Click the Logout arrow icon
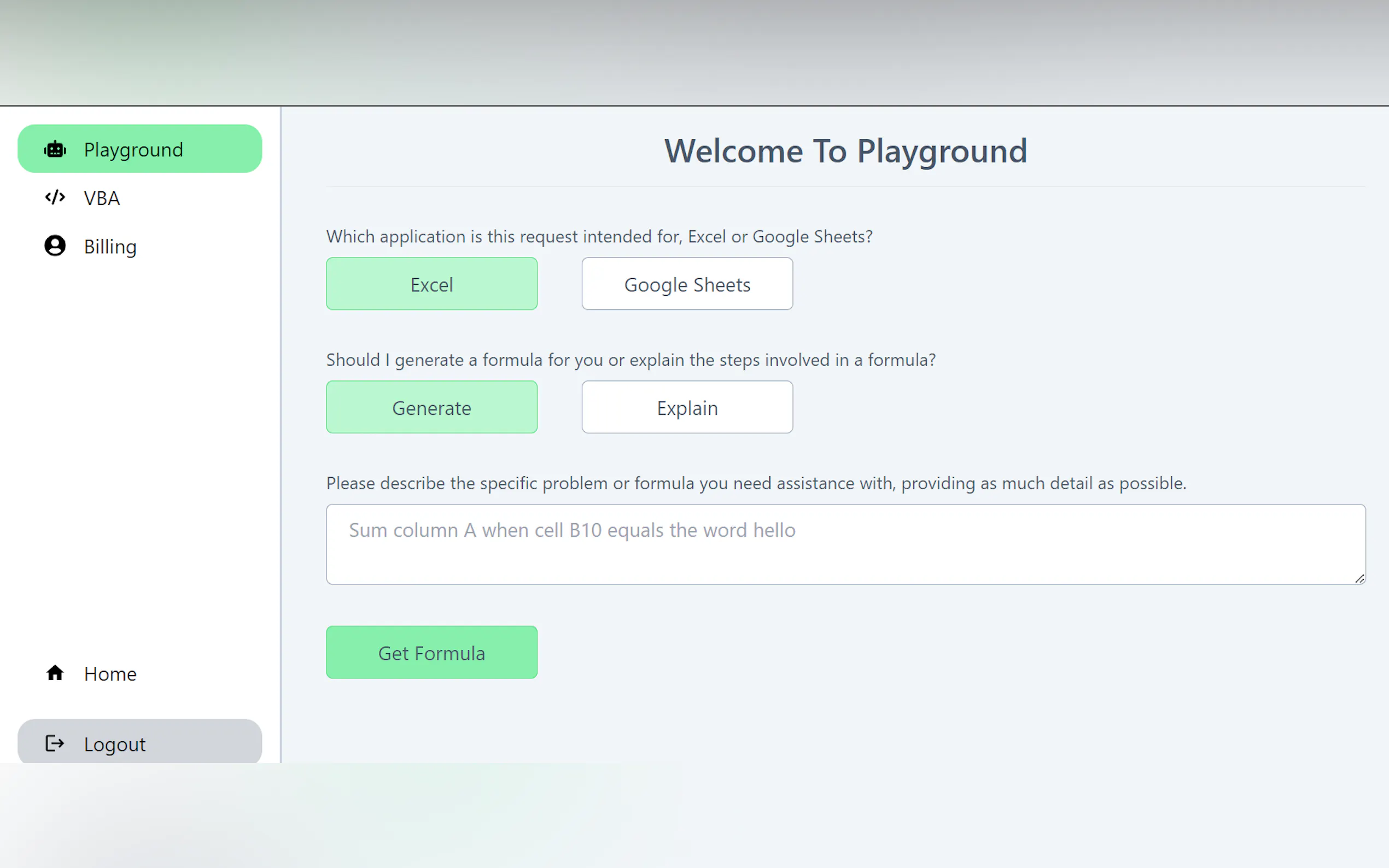The height and width of the screenshot is (868, 1389). [55, 743]
